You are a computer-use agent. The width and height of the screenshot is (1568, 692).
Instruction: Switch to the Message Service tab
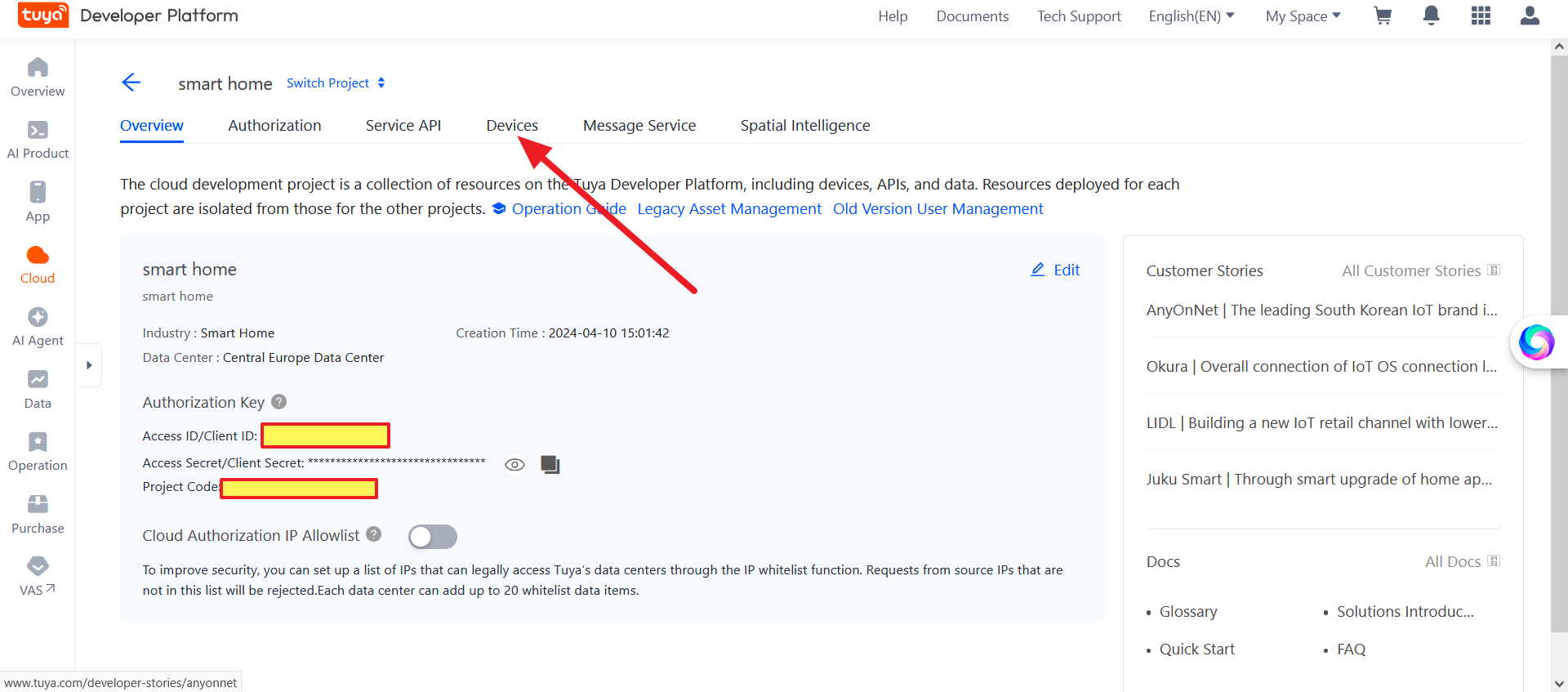639,126
